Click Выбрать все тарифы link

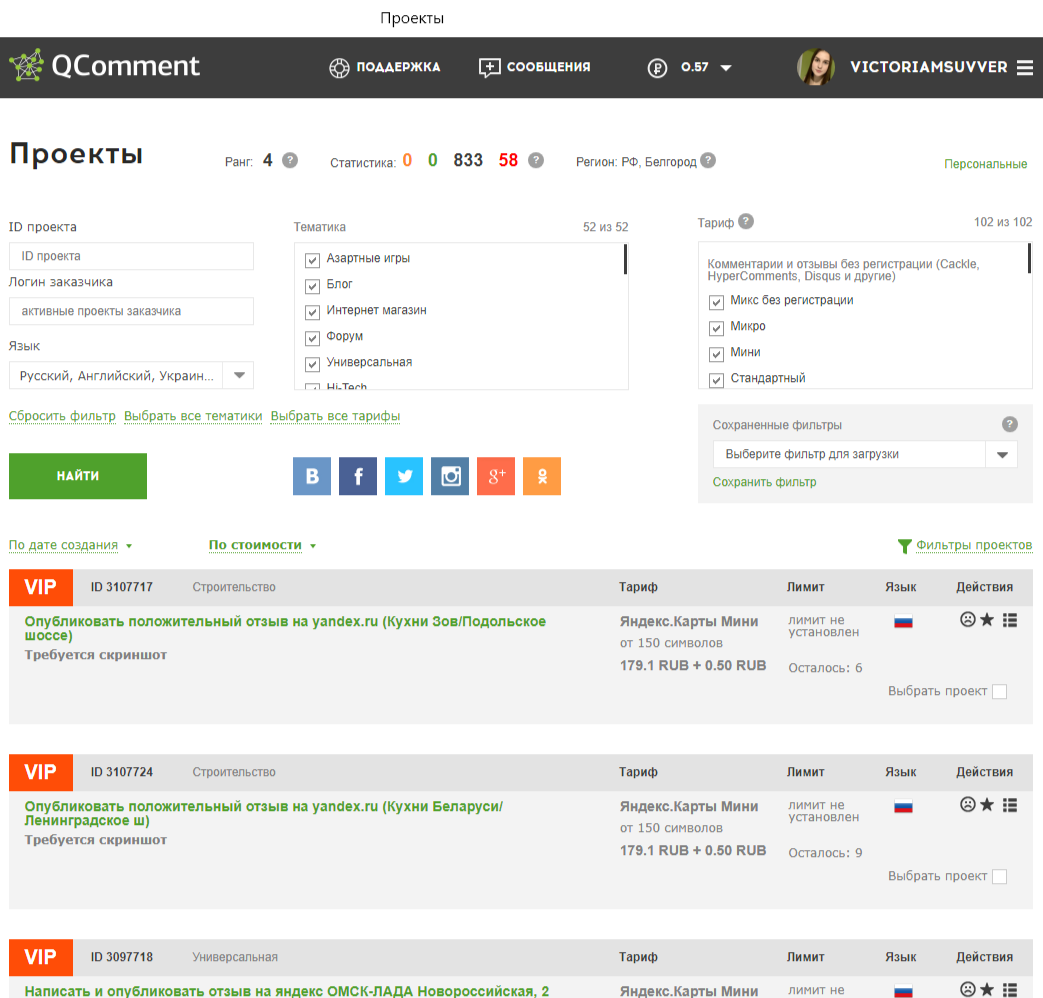click(335, 416)
